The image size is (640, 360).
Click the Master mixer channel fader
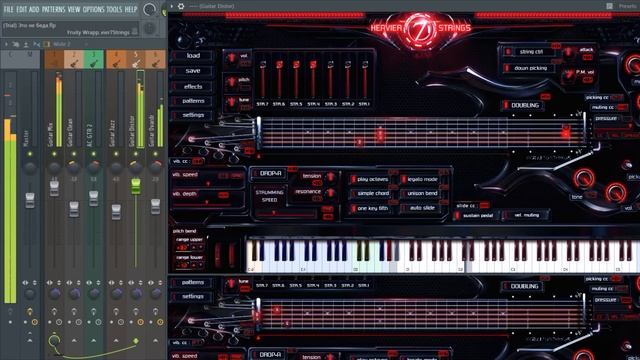[30, 200]
